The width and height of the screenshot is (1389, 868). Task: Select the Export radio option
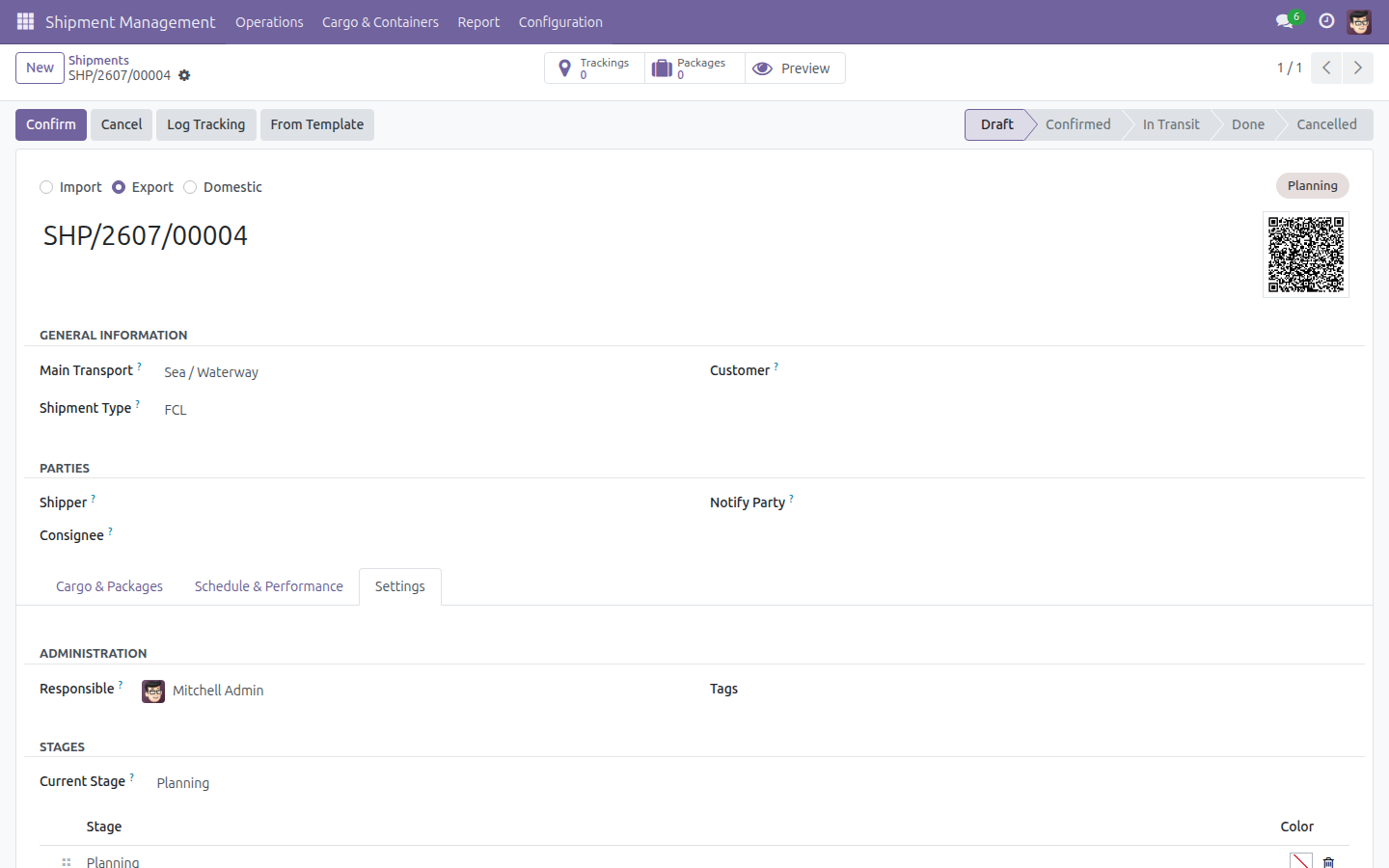(119, 187)
